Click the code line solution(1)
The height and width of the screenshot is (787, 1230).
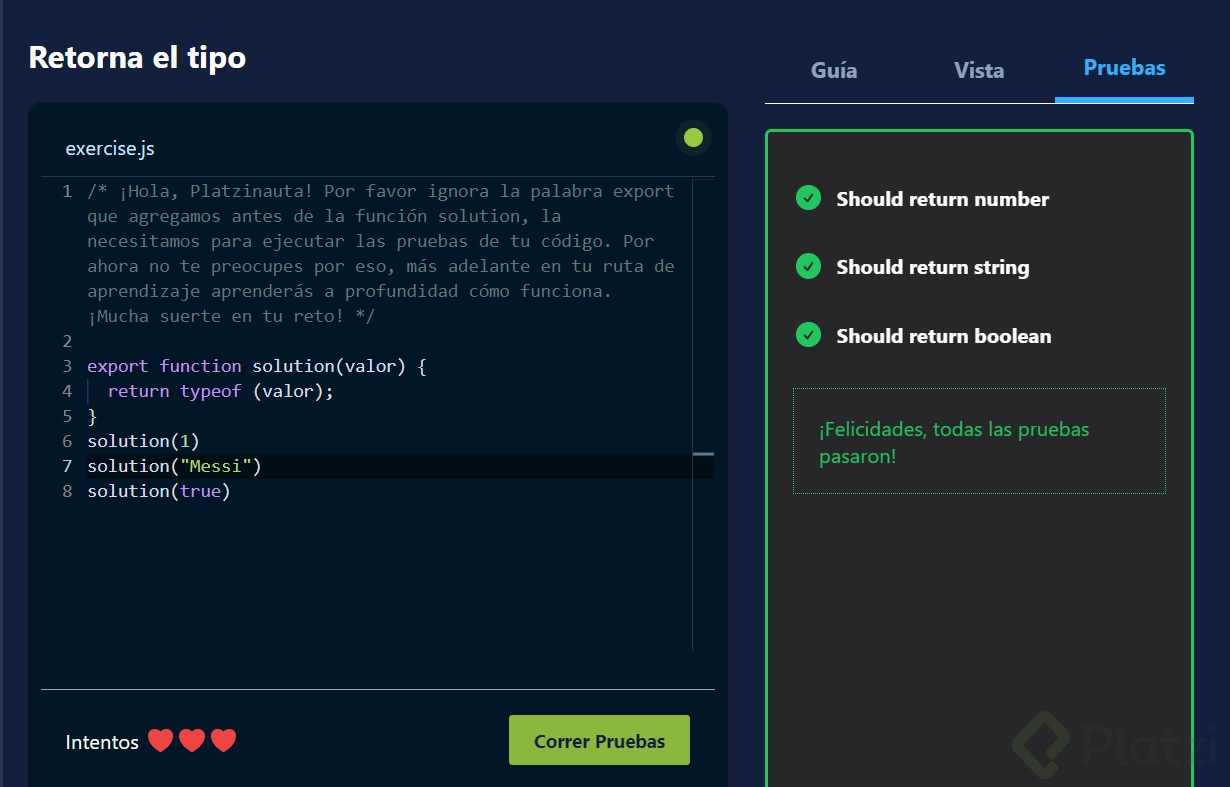click(x=144, y=441)
